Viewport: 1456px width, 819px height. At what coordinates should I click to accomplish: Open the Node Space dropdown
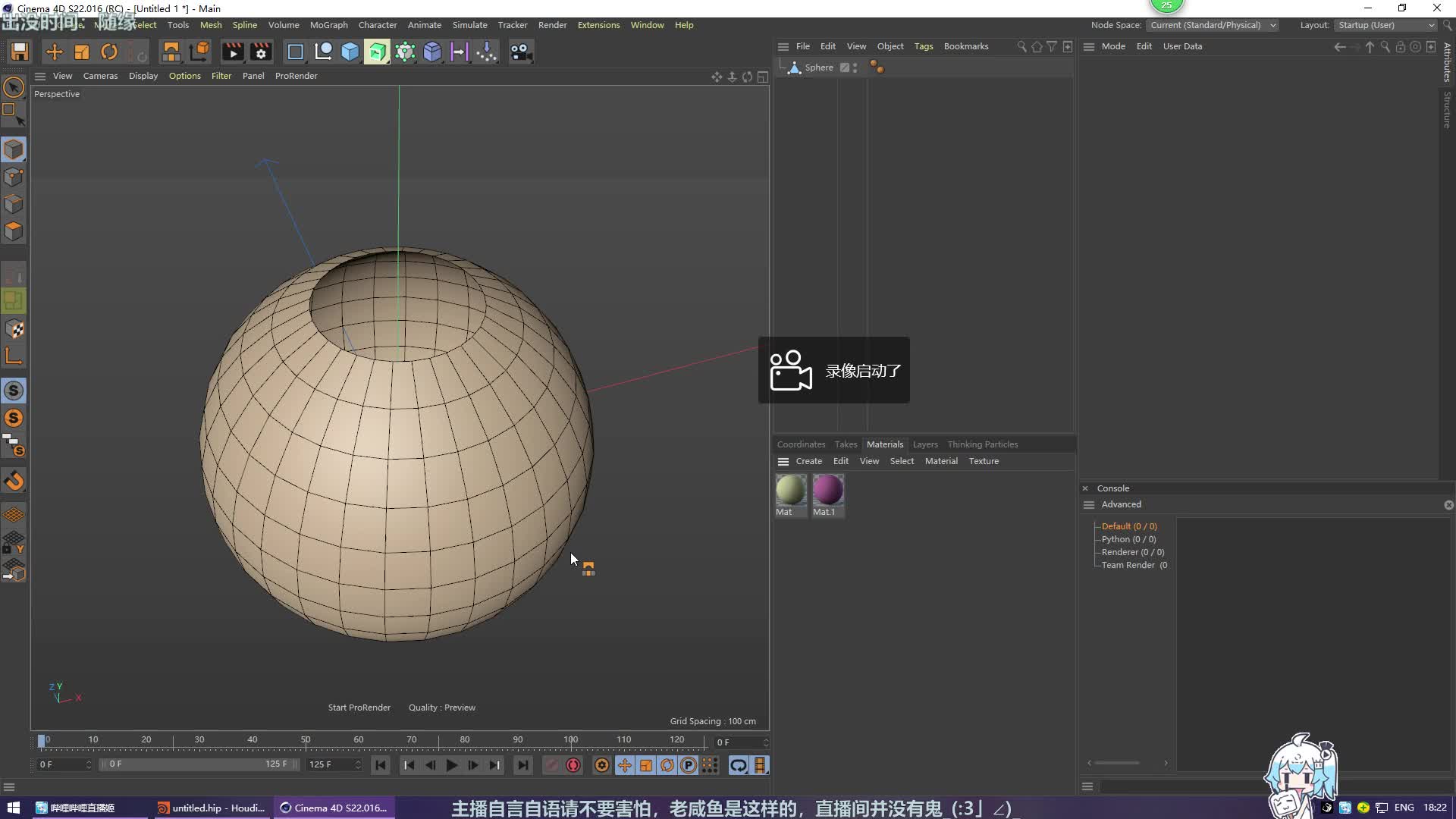(x=1213, y=25)
